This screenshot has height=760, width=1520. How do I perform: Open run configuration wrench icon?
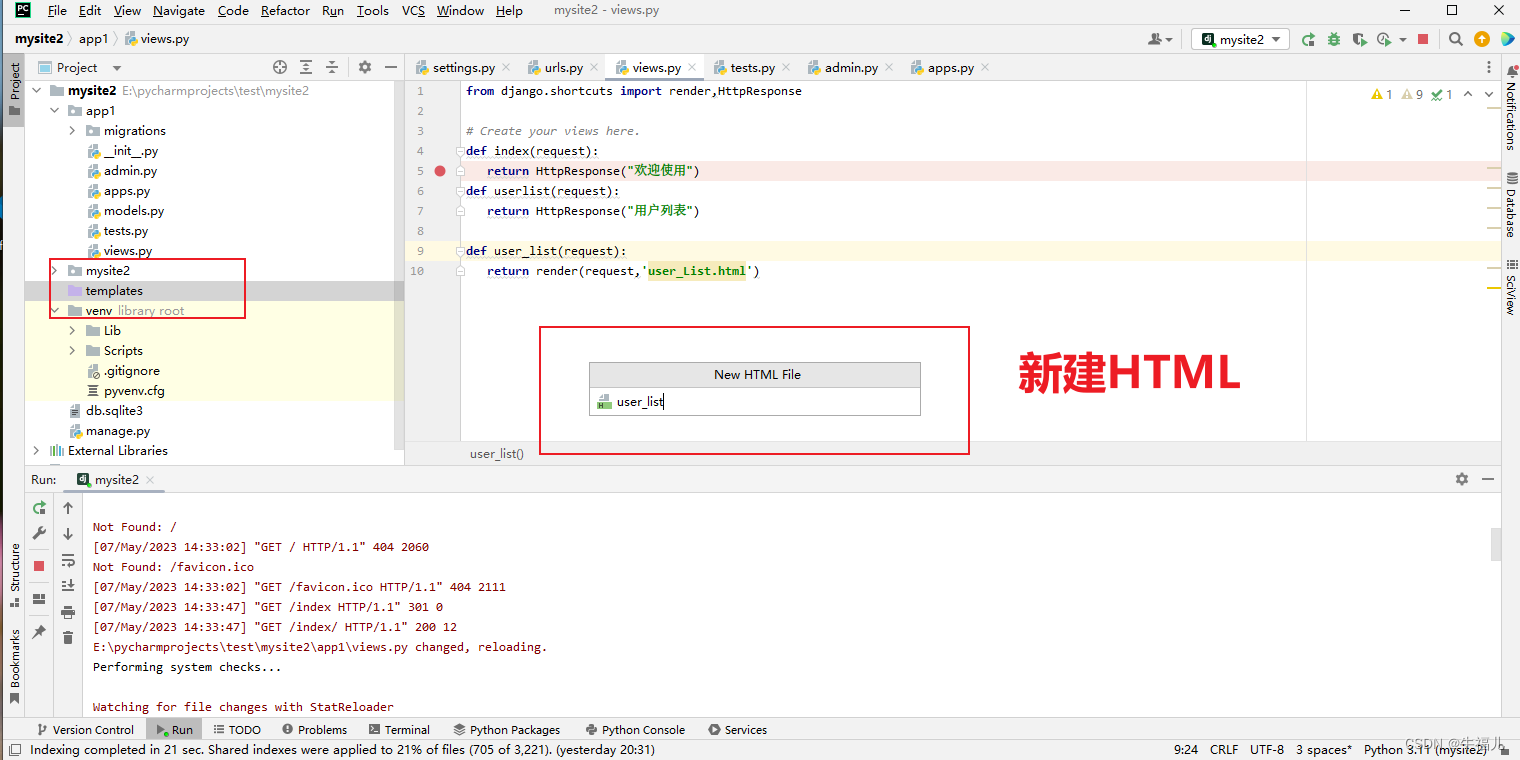(39, 534)
